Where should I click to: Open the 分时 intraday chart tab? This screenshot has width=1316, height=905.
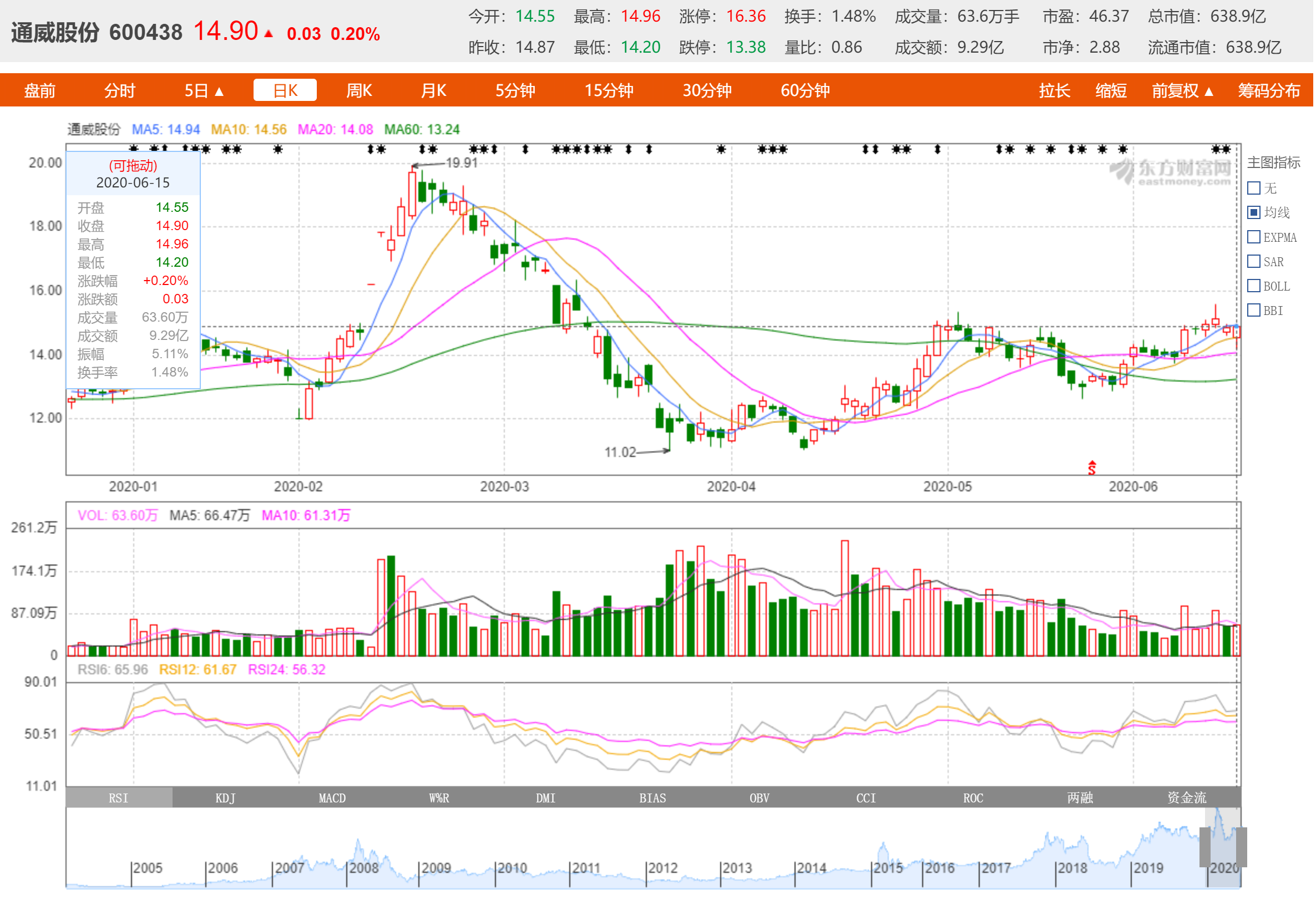tap(120, 90)
